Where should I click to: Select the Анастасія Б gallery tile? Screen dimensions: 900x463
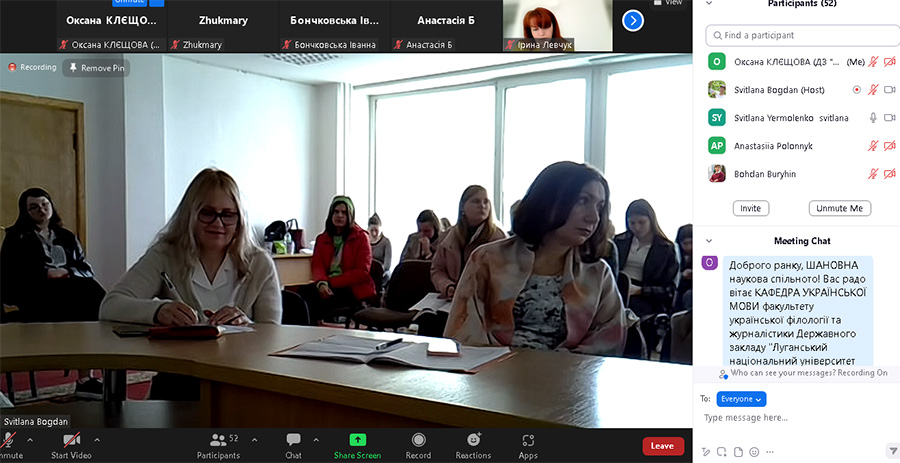446,26
